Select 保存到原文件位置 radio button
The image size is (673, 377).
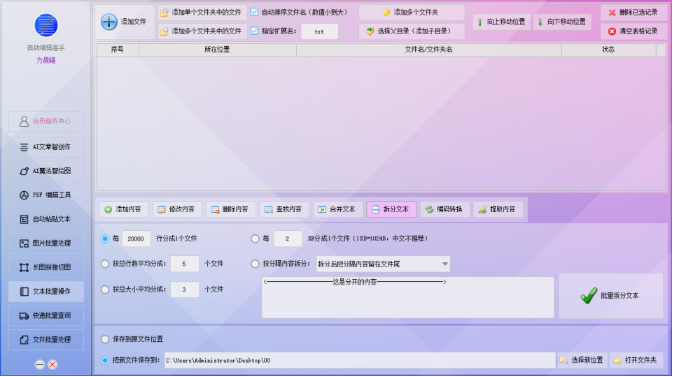click(x=105, y=340)
